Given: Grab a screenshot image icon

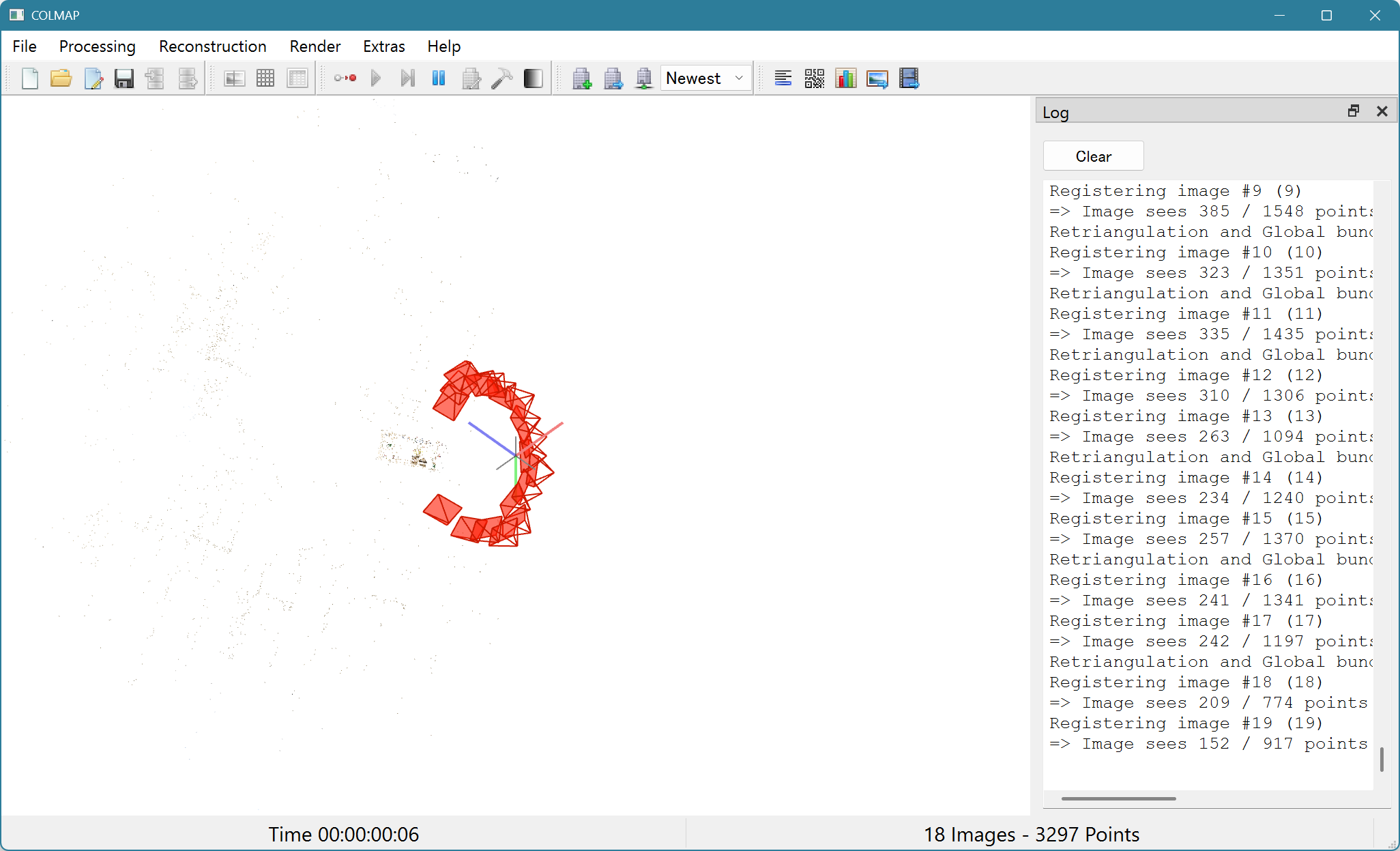Looking at the screenshot, I should click(877, 78).
